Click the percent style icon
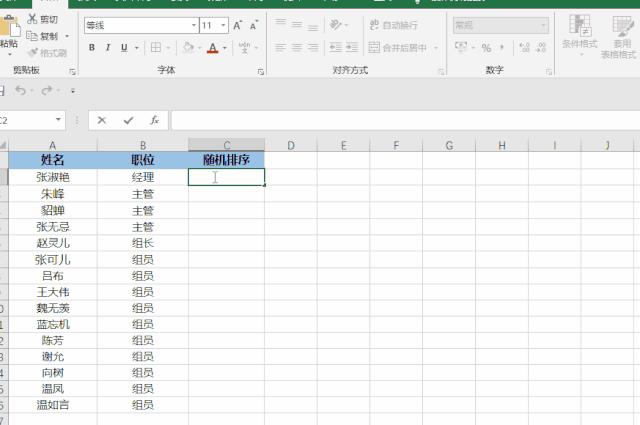The width and height of the screenshot is (640, 425). (x=486, y=47)
